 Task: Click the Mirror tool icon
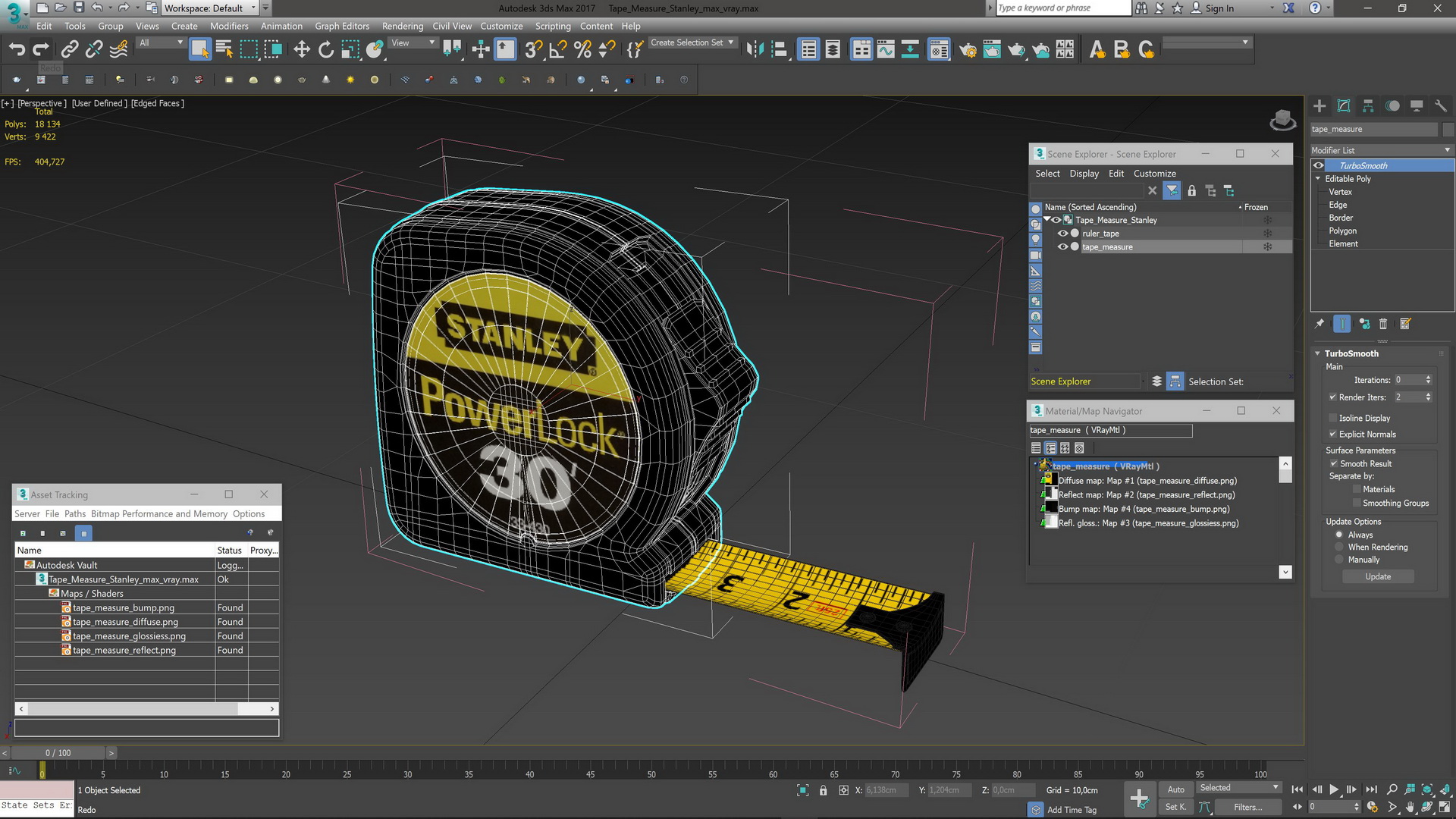point(755,50)
